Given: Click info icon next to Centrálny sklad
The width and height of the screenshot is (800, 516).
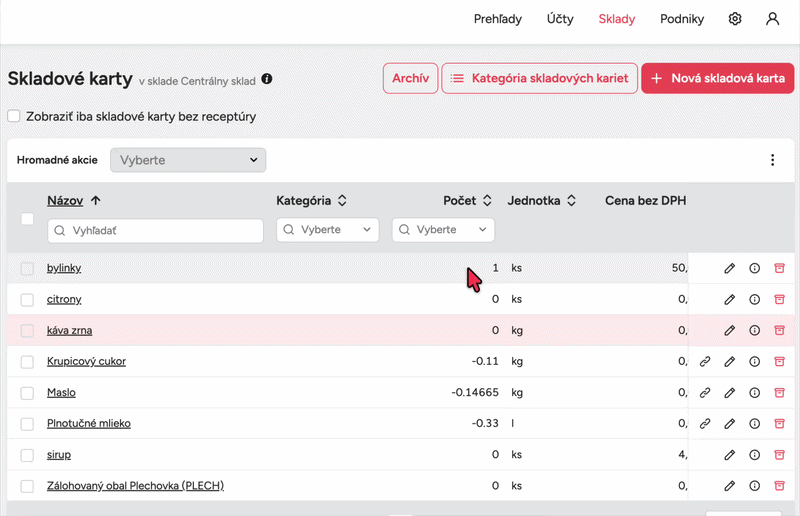Looking at the screenshot, I should pyautogui.click(x=267, y=79).
